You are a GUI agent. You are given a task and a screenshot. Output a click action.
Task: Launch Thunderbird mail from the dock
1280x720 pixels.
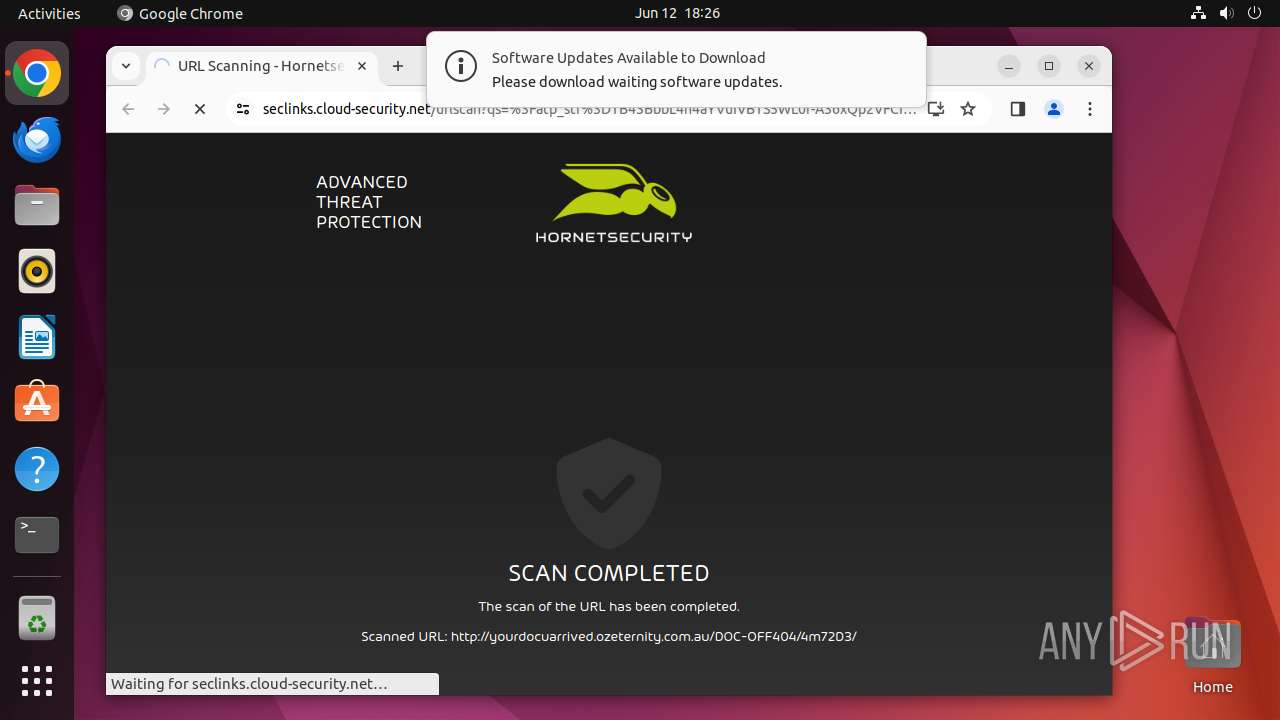(37, 140)
